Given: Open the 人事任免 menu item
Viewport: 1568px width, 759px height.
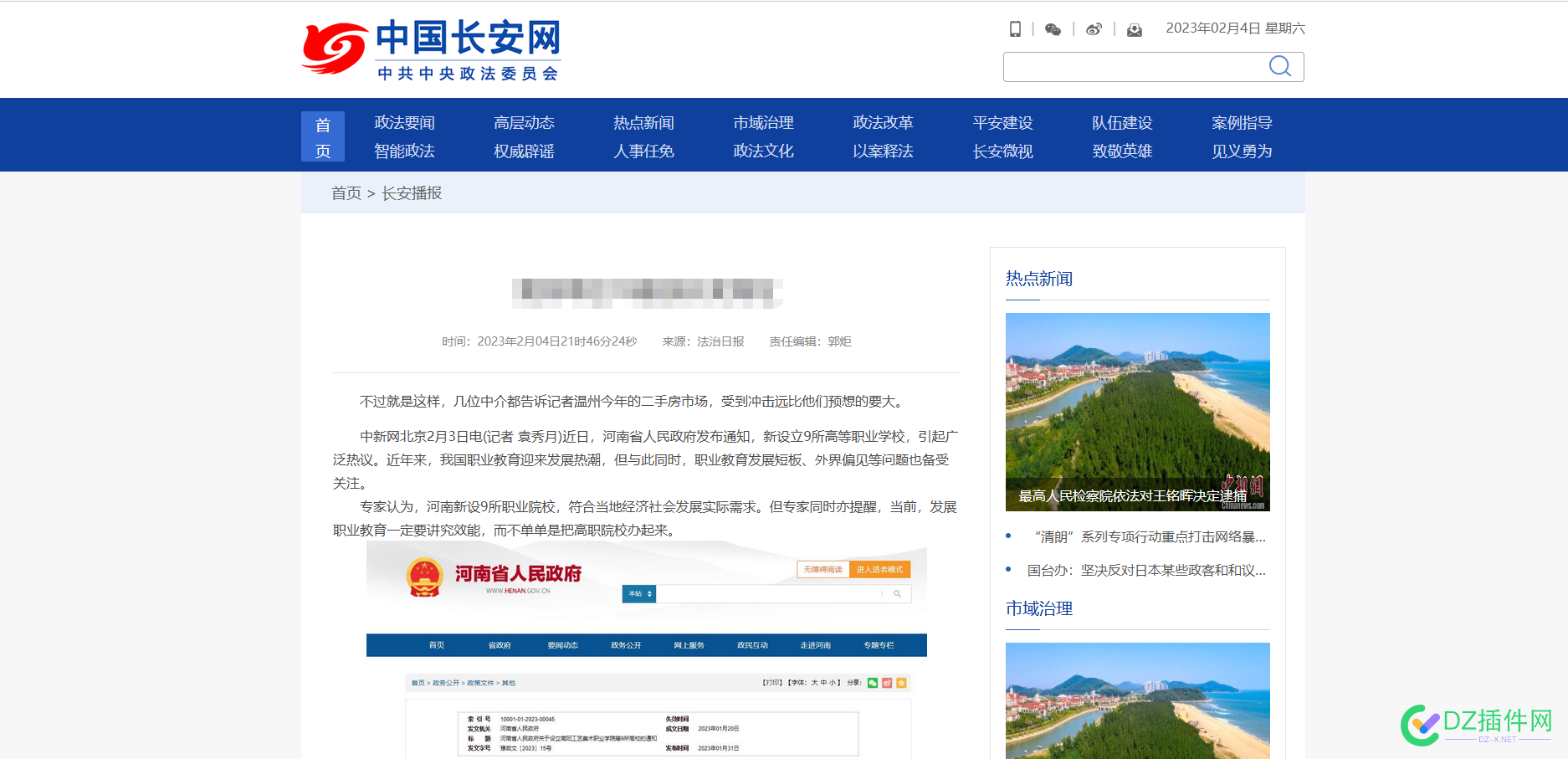Looking at the screenshot, I should [x=644, y=151].
